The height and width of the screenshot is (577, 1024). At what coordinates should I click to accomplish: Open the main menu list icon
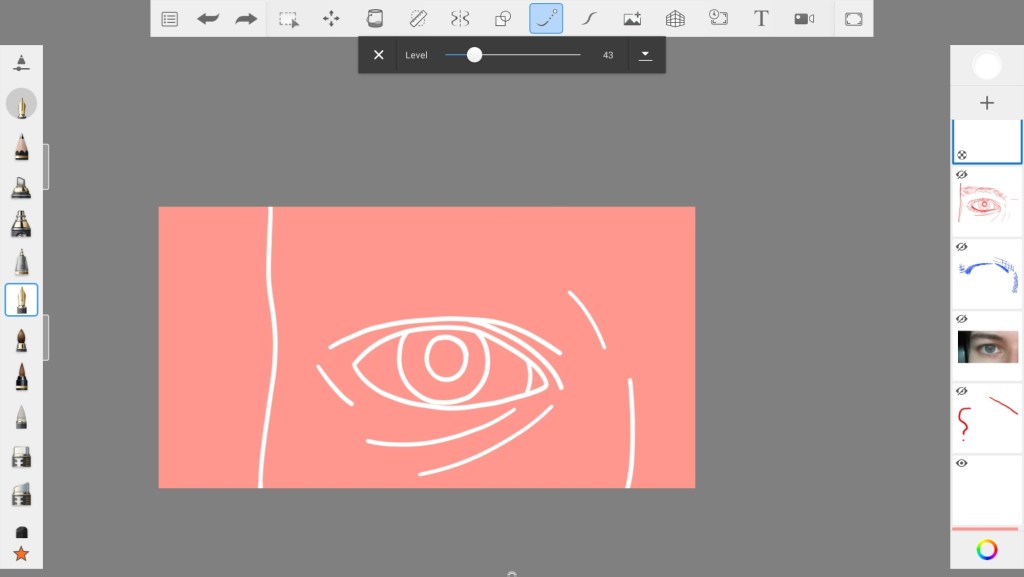[170, 18]
